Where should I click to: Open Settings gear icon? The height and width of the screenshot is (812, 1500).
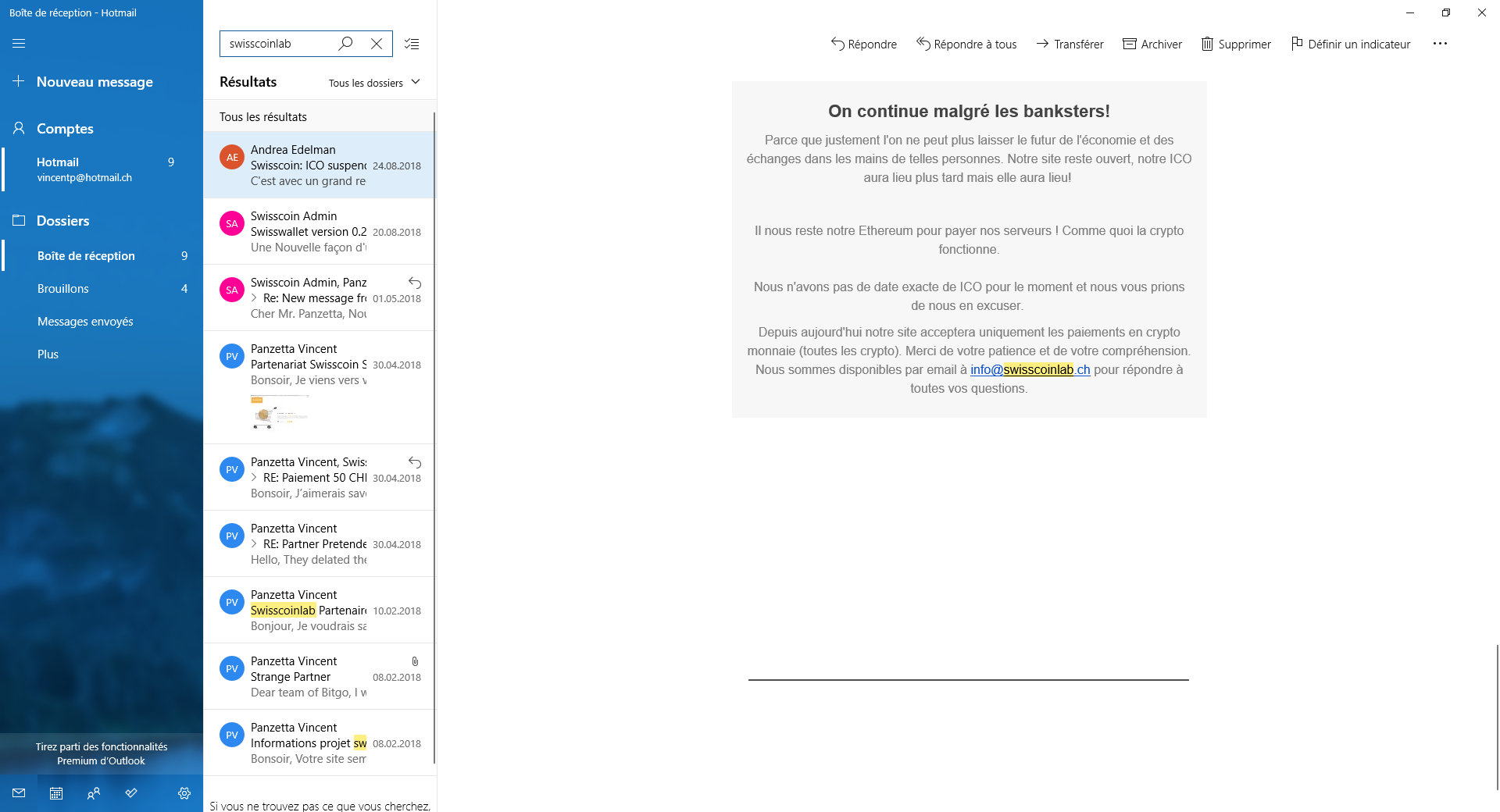pyautogui.click(x=184, y=793)
